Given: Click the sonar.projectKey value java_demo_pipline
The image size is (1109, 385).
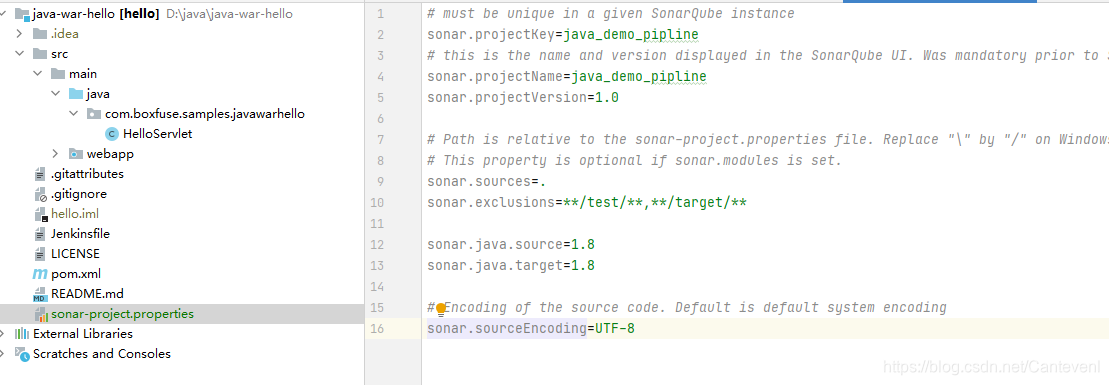Looking at the screenshot, I should [x=631, y=35].
